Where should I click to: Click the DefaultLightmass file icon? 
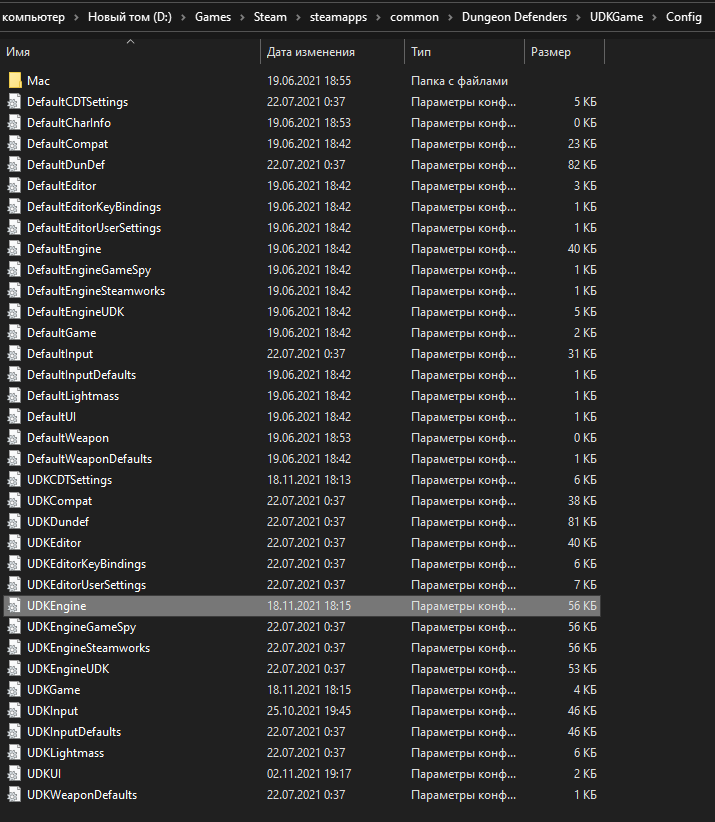pos(15,396)
